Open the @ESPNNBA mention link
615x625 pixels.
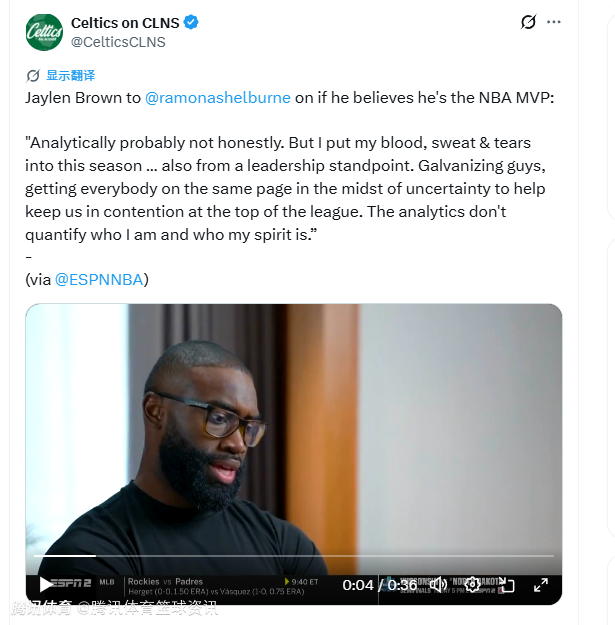tap(100, 279)
